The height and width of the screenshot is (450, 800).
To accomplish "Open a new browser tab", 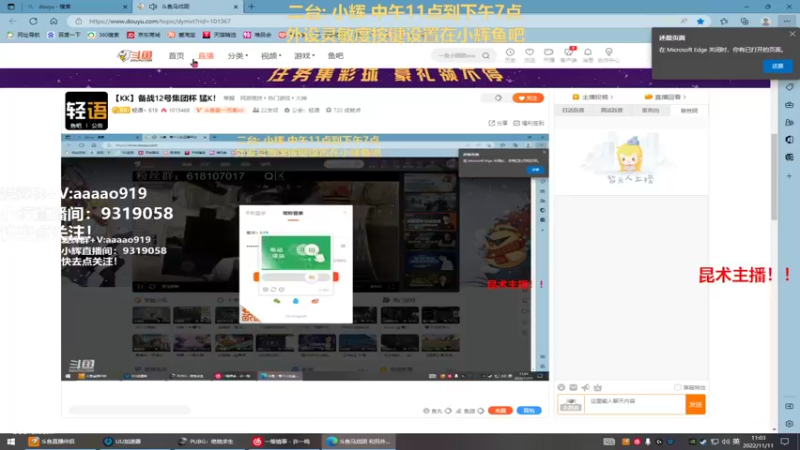I will tap(251, 7).
